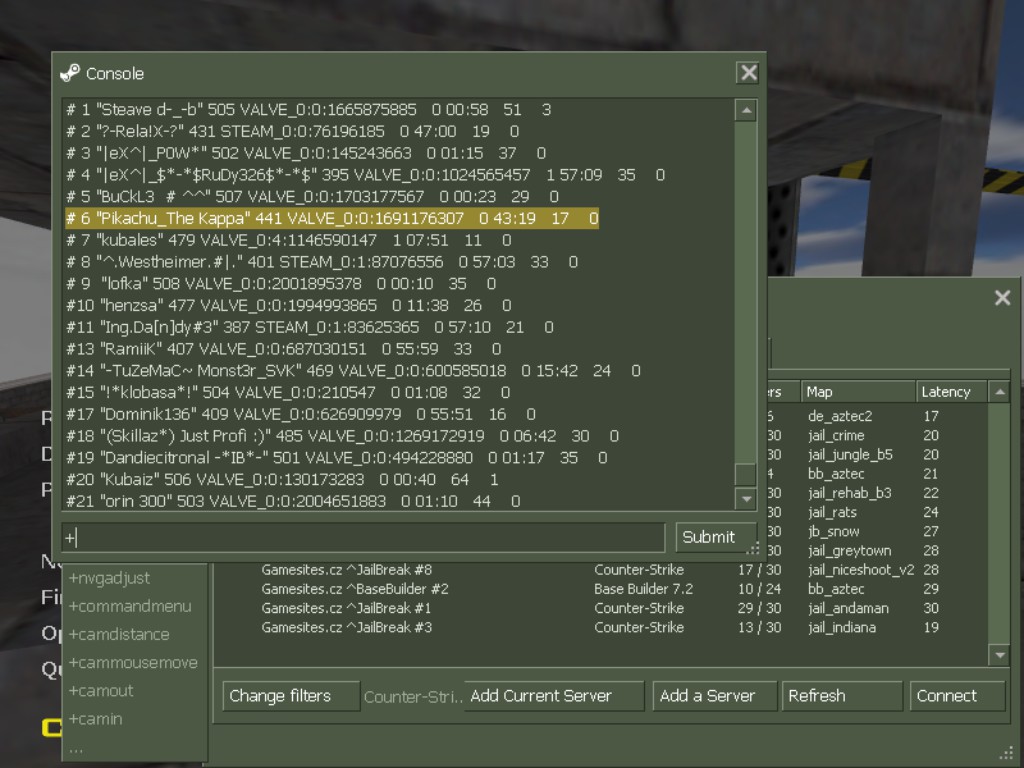Click the jail_crime map entry
This screenshot has width=1024, height=768.
[x=836, y=436]
